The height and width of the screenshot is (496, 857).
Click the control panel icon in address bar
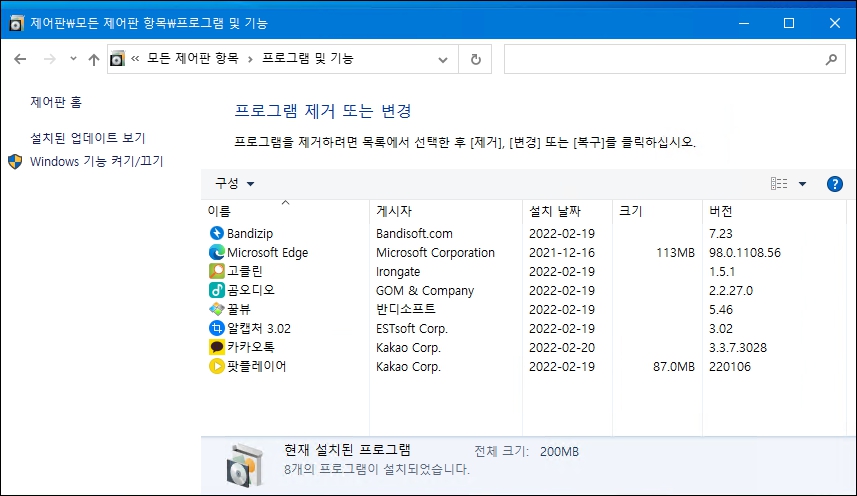click(x=117, y=58)
